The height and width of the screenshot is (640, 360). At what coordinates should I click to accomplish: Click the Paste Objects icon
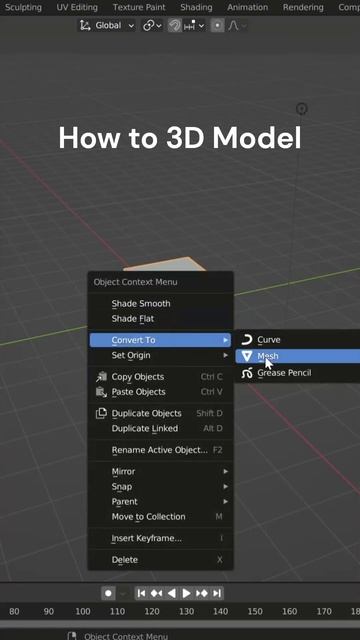point(101,392)
